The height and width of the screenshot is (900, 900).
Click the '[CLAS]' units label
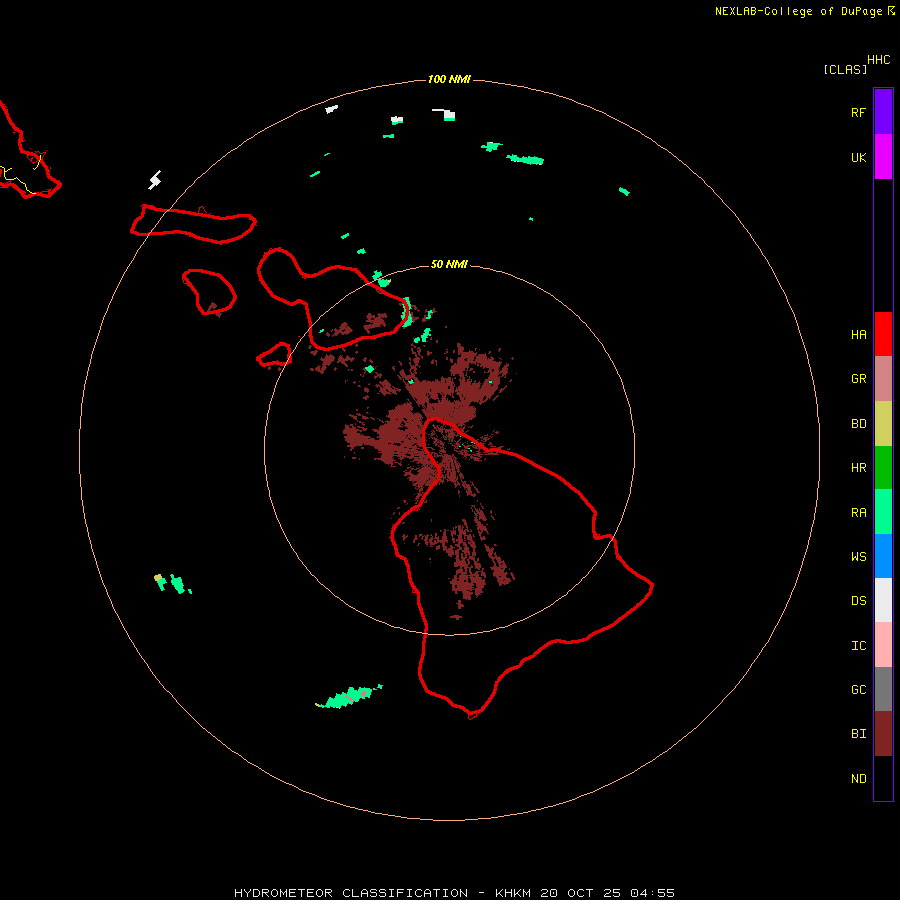click(845, 69)
